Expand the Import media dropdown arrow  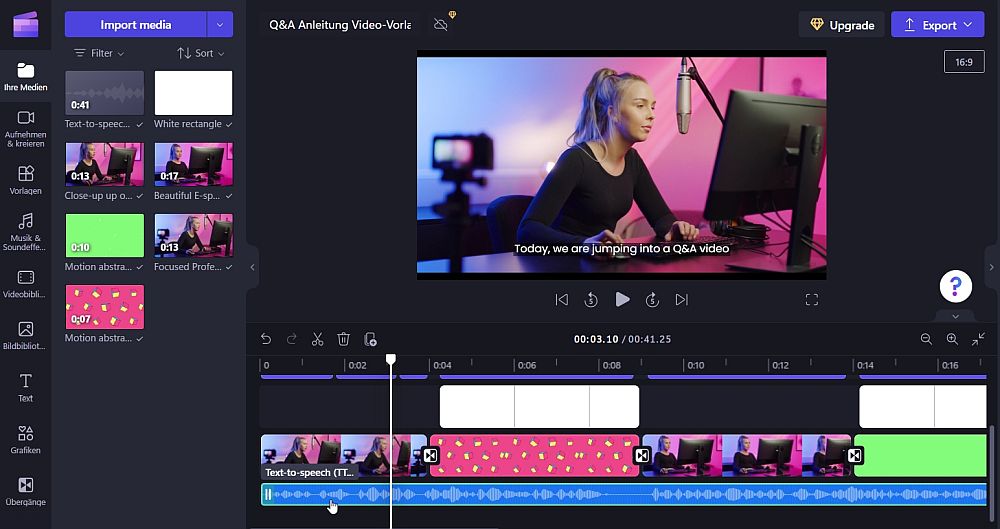click(x=220, y=25)
